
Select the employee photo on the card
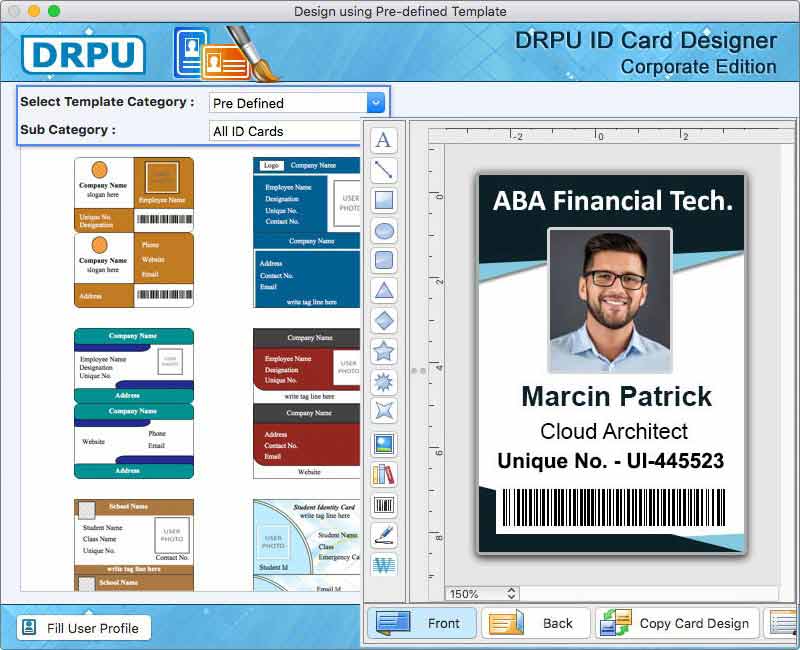coord(610,300)
